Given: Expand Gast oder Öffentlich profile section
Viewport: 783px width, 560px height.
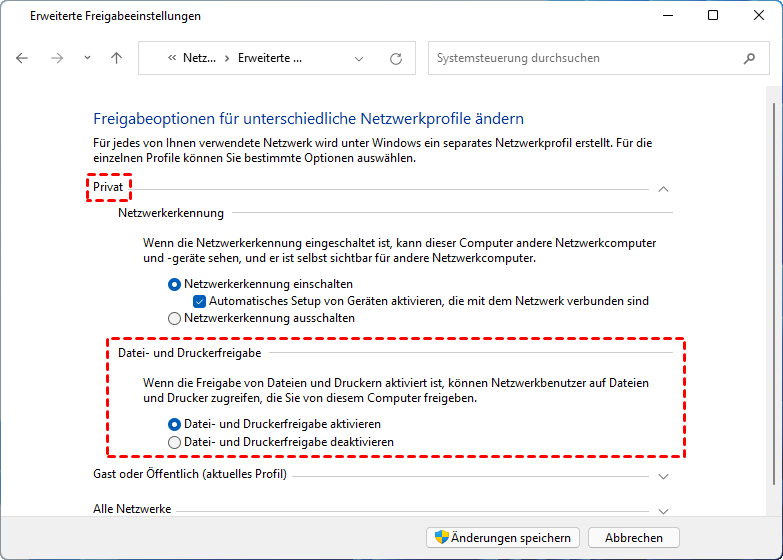Looking at the screenshot, I should tap(663, 476).
